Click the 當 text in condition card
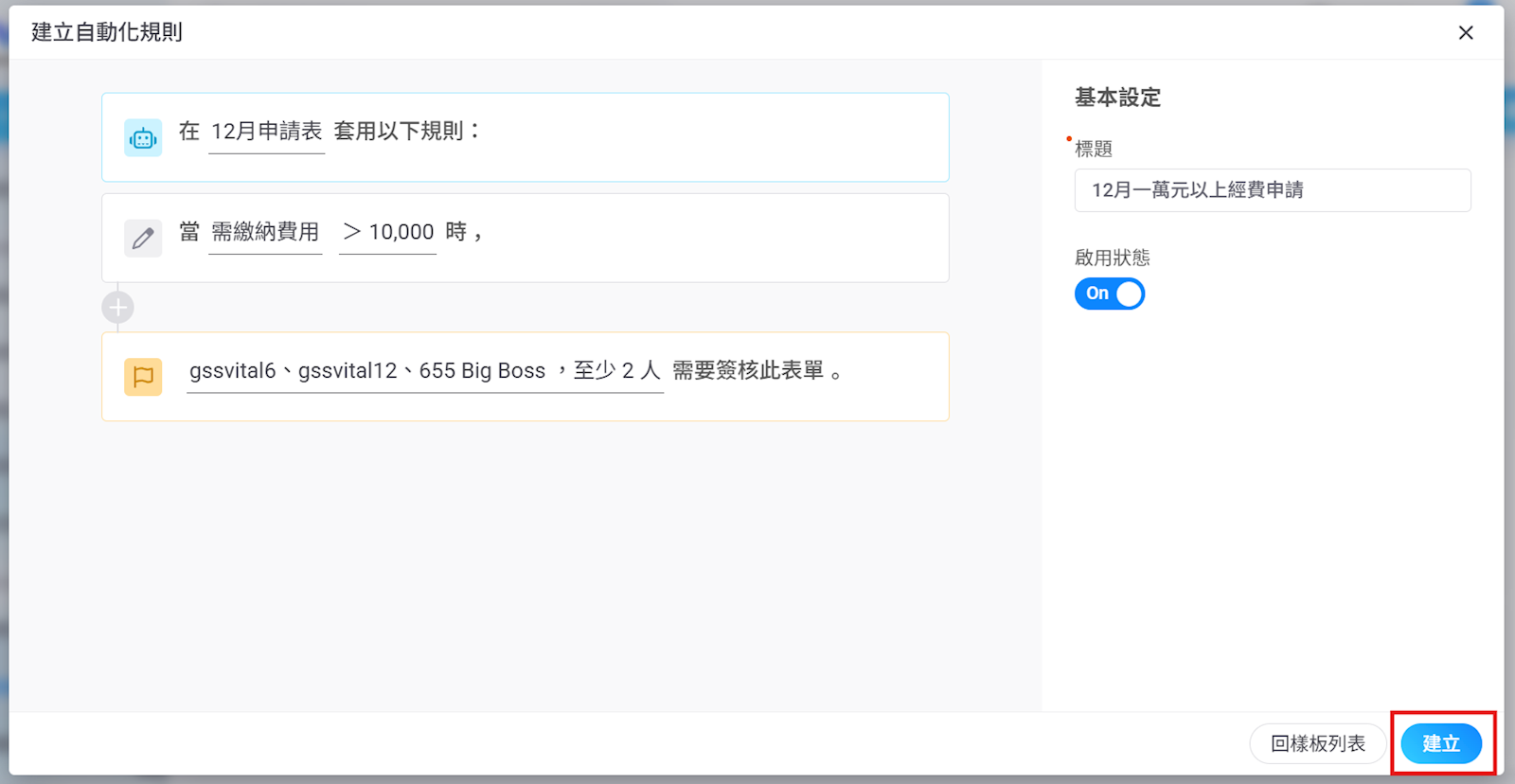The height and width of the screenshot is (784, 1515). pyautogui.click(x=189, y=232)
